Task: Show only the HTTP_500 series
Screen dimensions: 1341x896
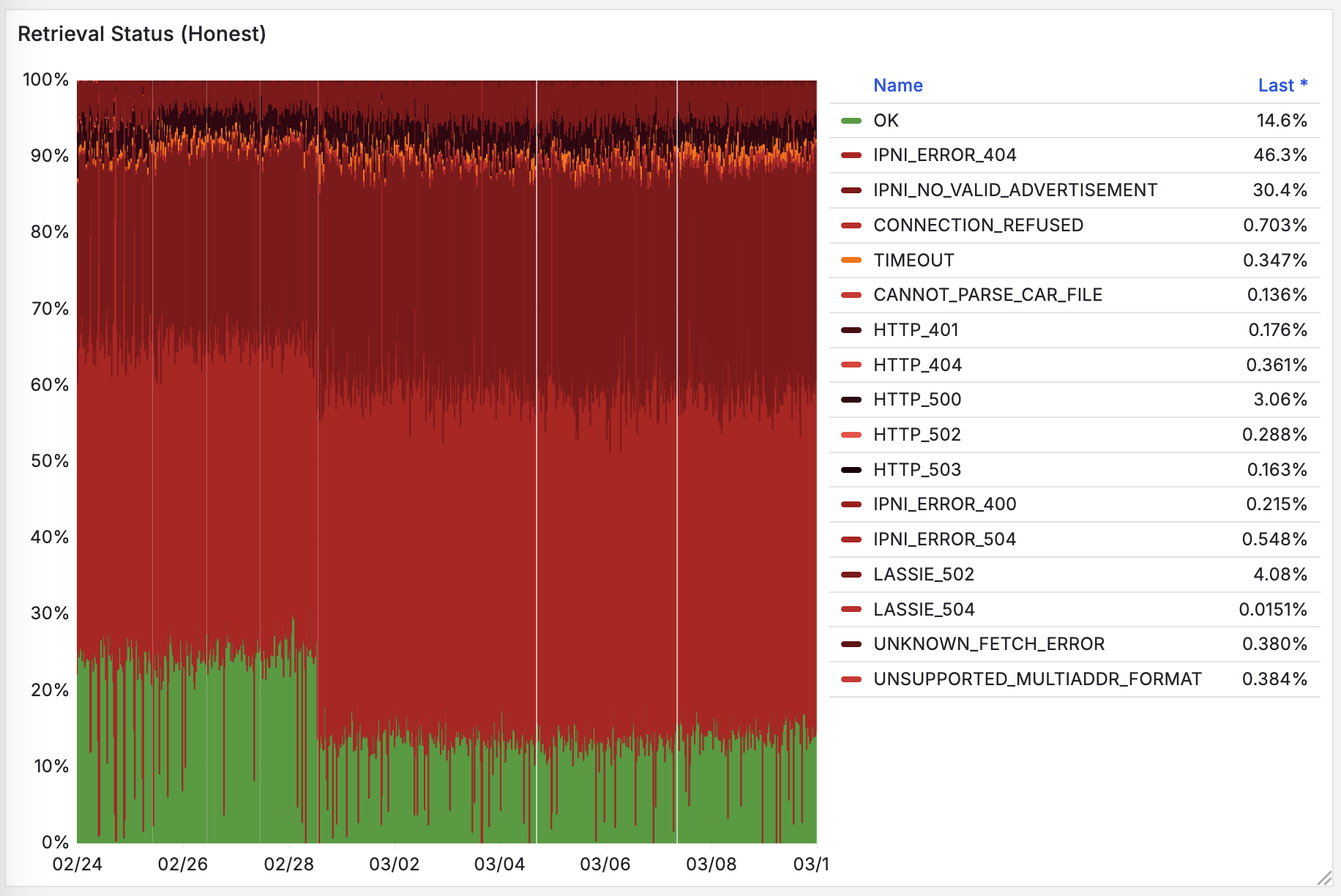Action: 917,400
